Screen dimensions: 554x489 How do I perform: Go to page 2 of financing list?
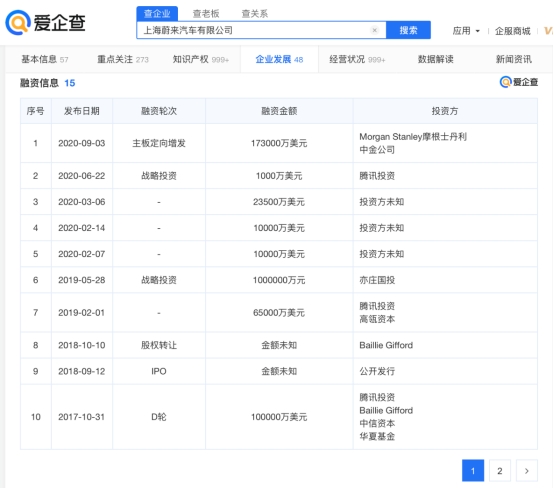tap(500, 471)
